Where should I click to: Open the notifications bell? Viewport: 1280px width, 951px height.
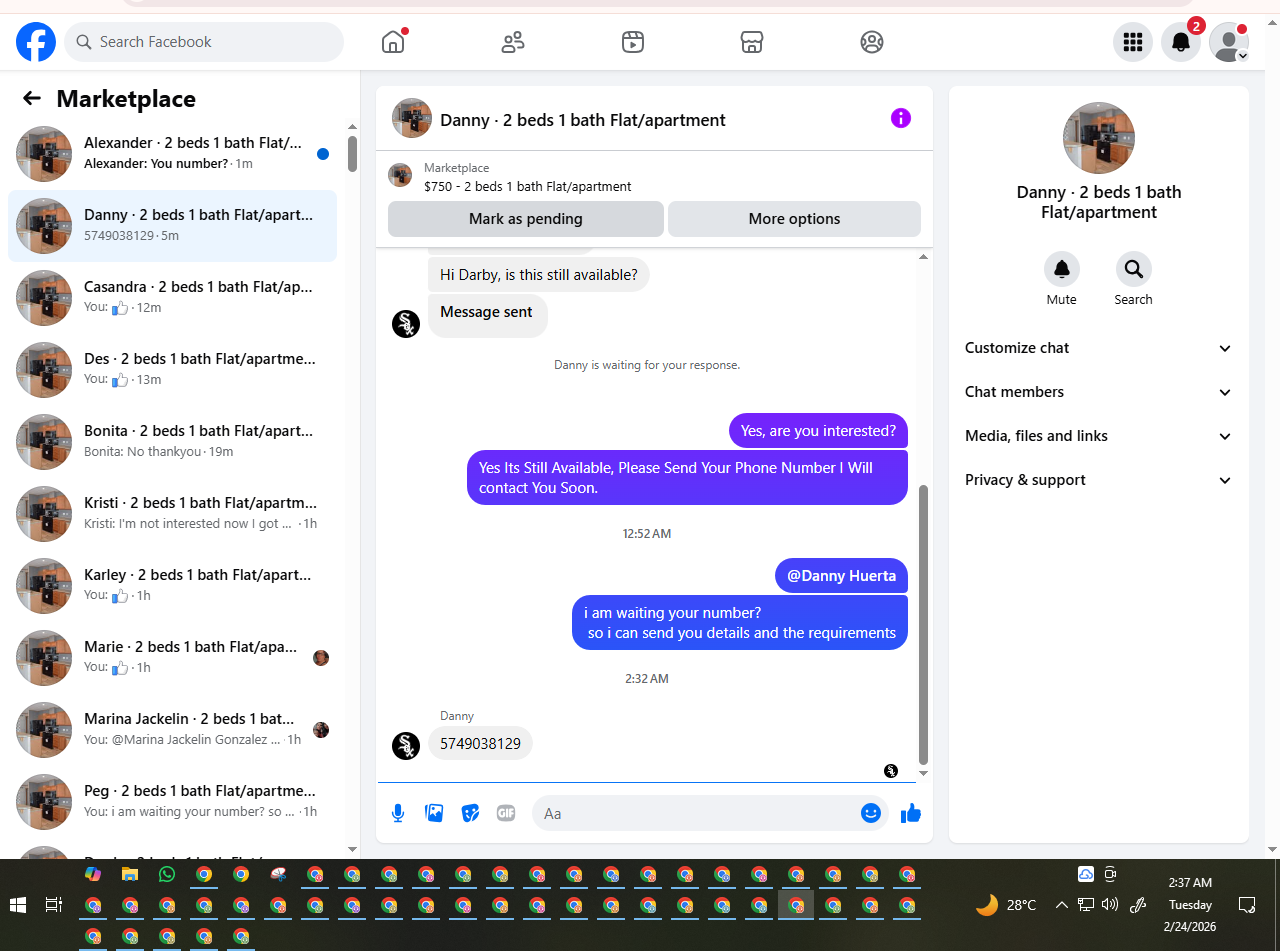tap(1181, 42)
